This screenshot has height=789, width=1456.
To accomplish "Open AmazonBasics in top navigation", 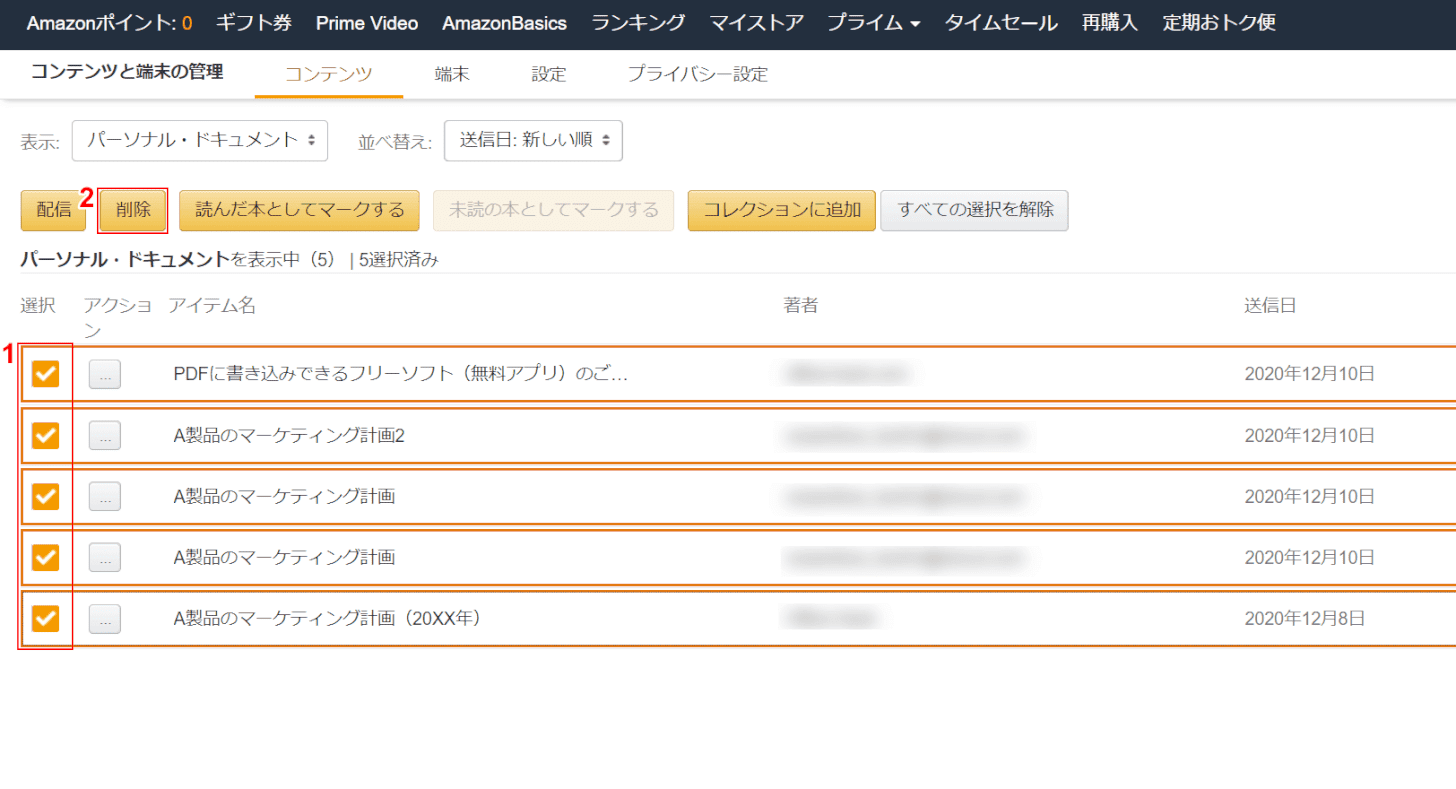I will pyautogui.click(x=505, y=23).
